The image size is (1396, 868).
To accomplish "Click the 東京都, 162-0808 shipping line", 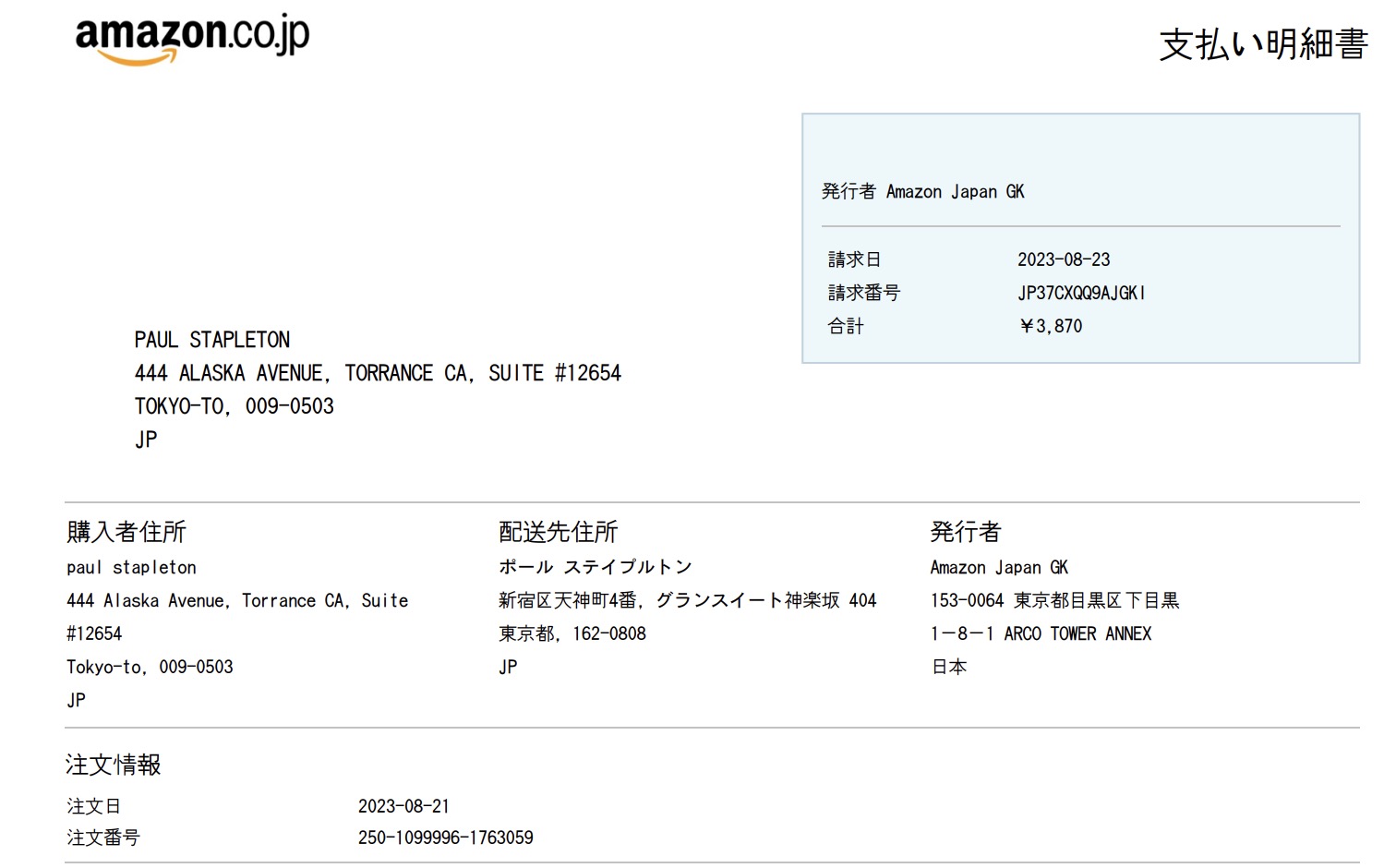I will coord(572,633).
